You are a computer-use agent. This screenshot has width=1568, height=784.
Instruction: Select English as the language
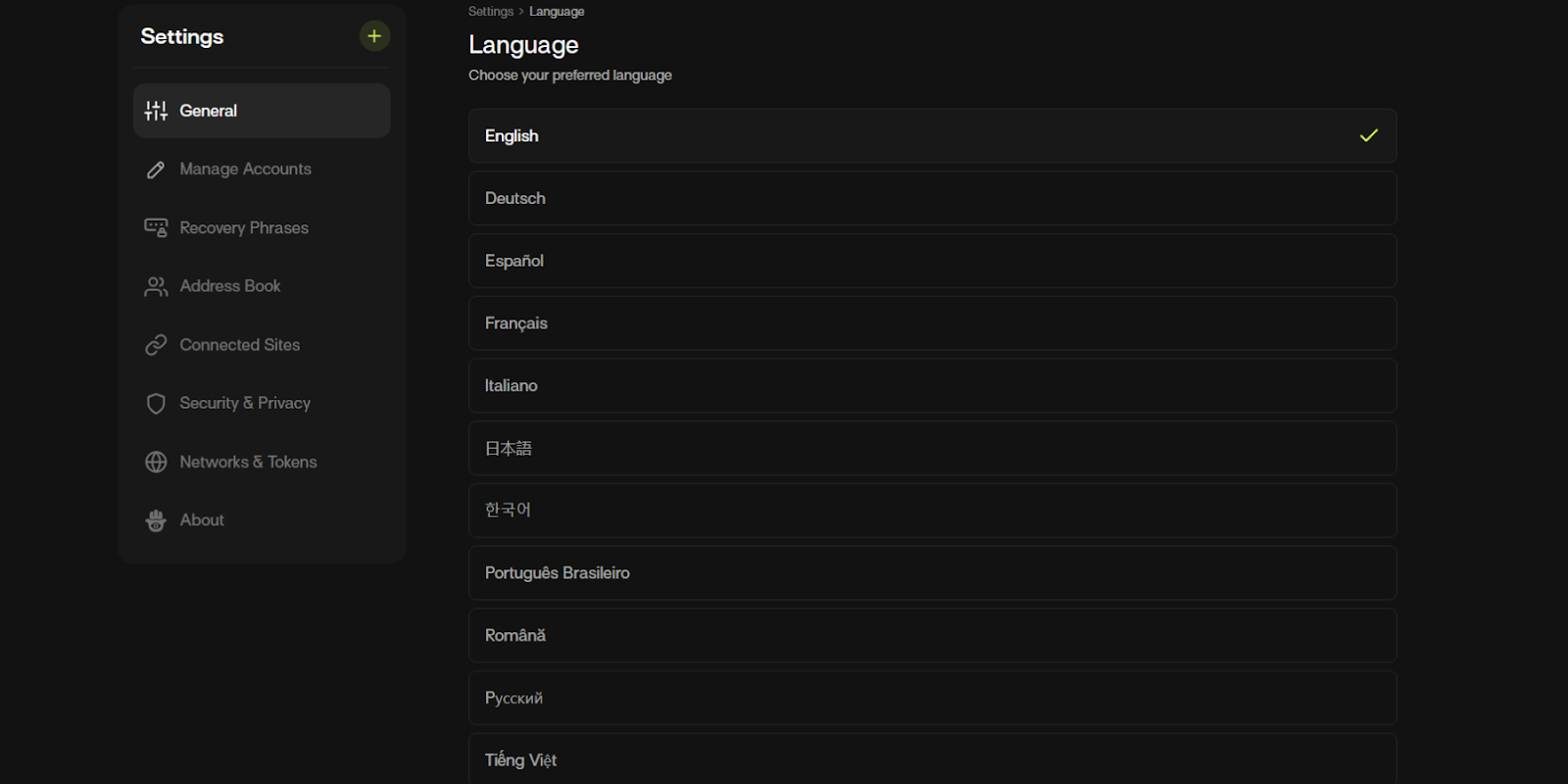pyautogui.click(x=931, y=136)
